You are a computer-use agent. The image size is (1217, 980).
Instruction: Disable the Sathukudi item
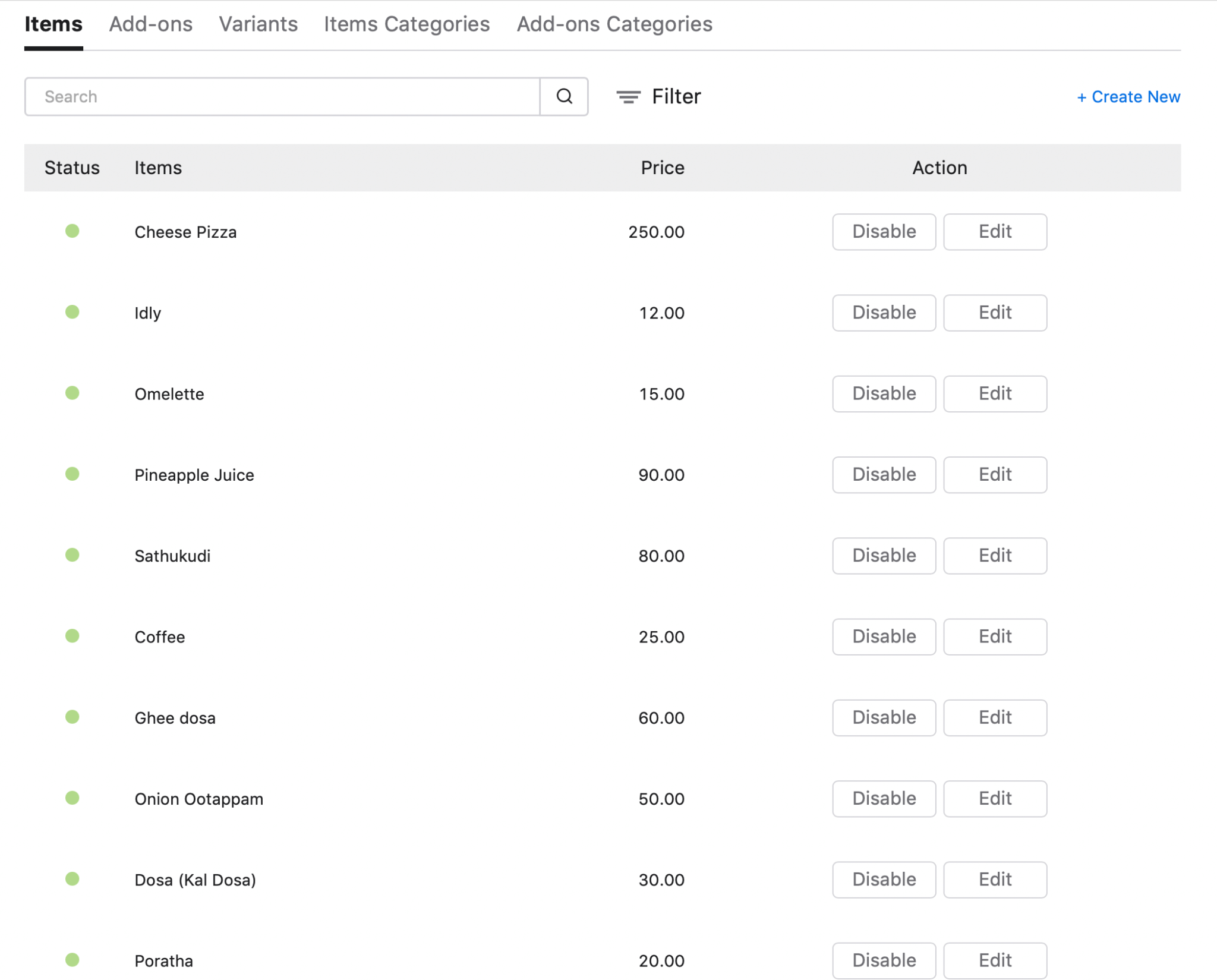point(884,556)
